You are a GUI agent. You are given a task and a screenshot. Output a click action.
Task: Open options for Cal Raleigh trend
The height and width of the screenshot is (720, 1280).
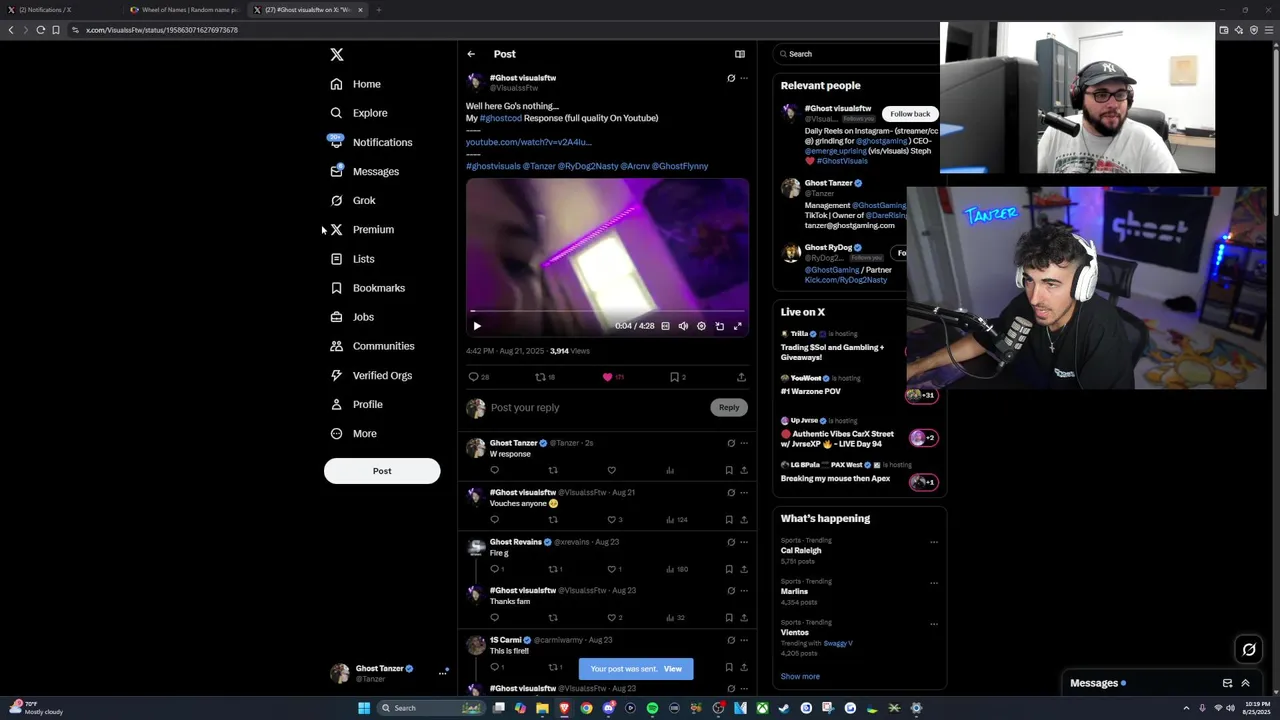[934, 542]
